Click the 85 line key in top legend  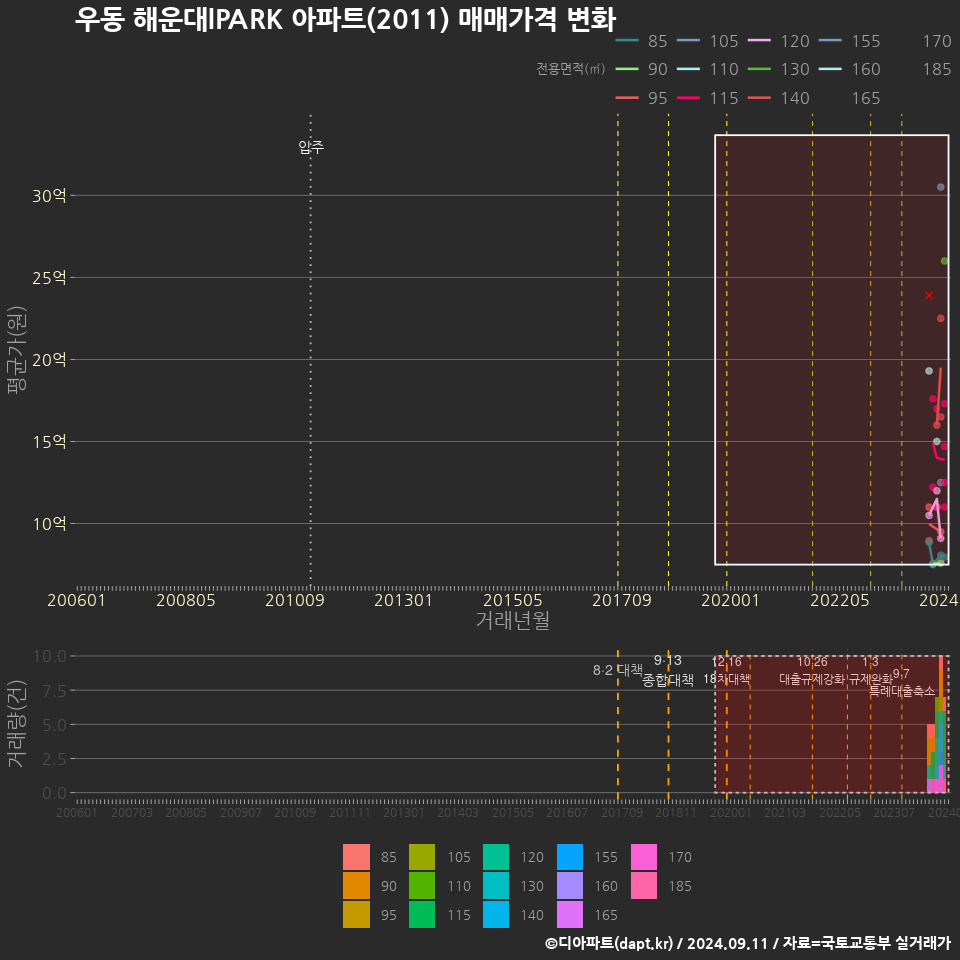(627, 41)
